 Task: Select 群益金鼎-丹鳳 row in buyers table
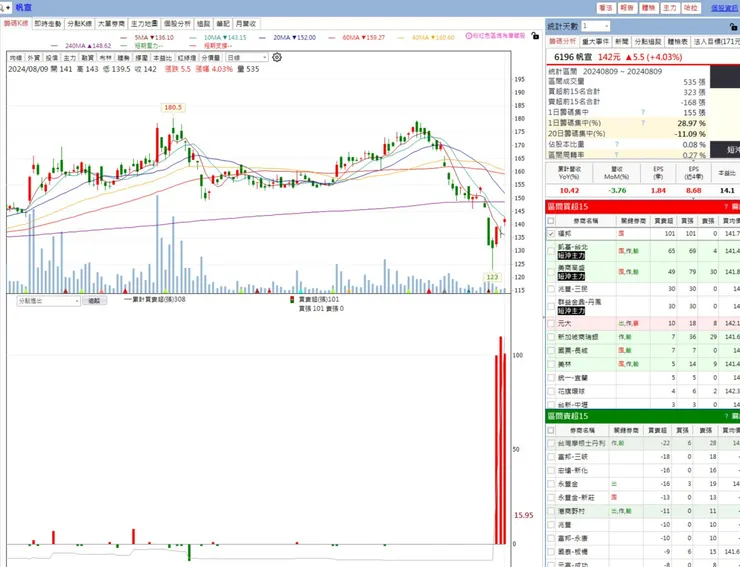(x=642, y=306)
